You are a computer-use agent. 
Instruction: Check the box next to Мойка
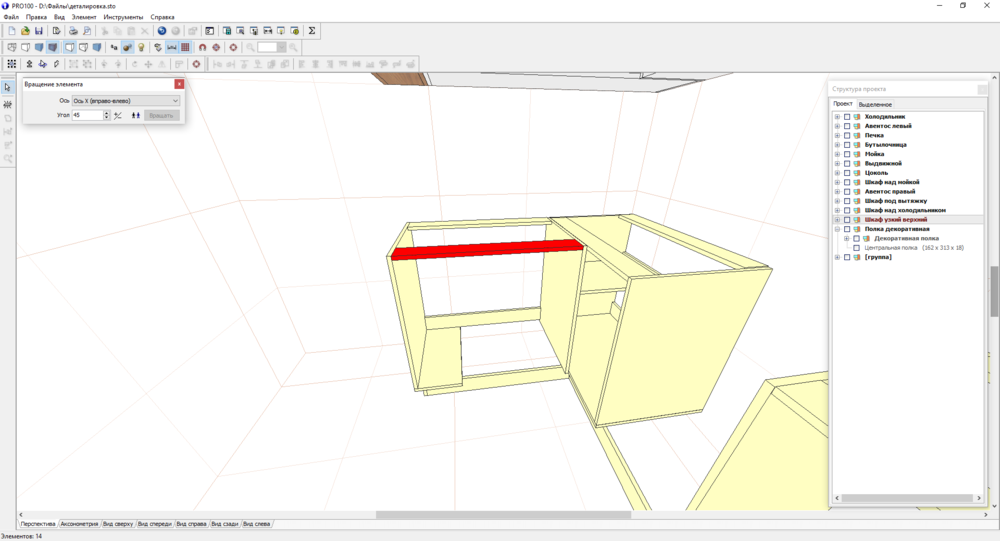pyautogui.click(x=847, y=154)
